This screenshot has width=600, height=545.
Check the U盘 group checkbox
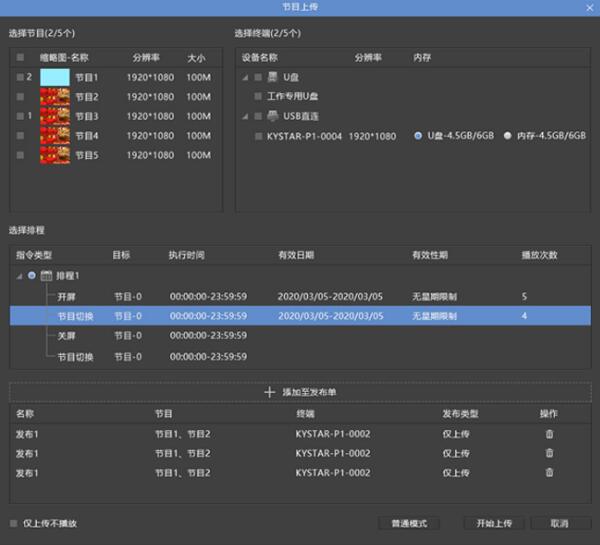[258, 77]
